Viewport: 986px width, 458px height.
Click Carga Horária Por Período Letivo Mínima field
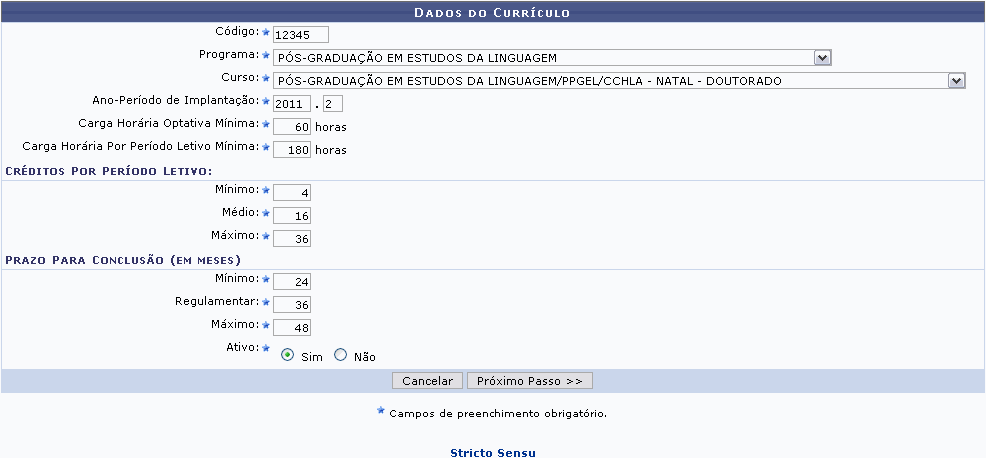click(x=291, y=150)
